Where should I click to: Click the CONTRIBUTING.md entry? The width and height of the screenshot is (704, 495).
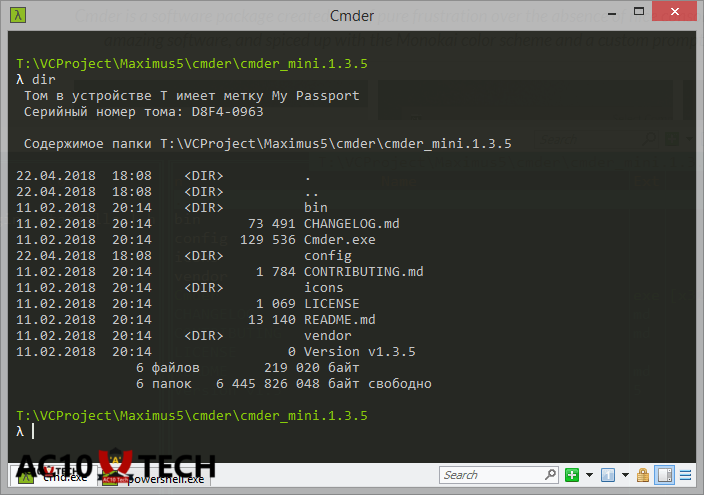point(364,272)
